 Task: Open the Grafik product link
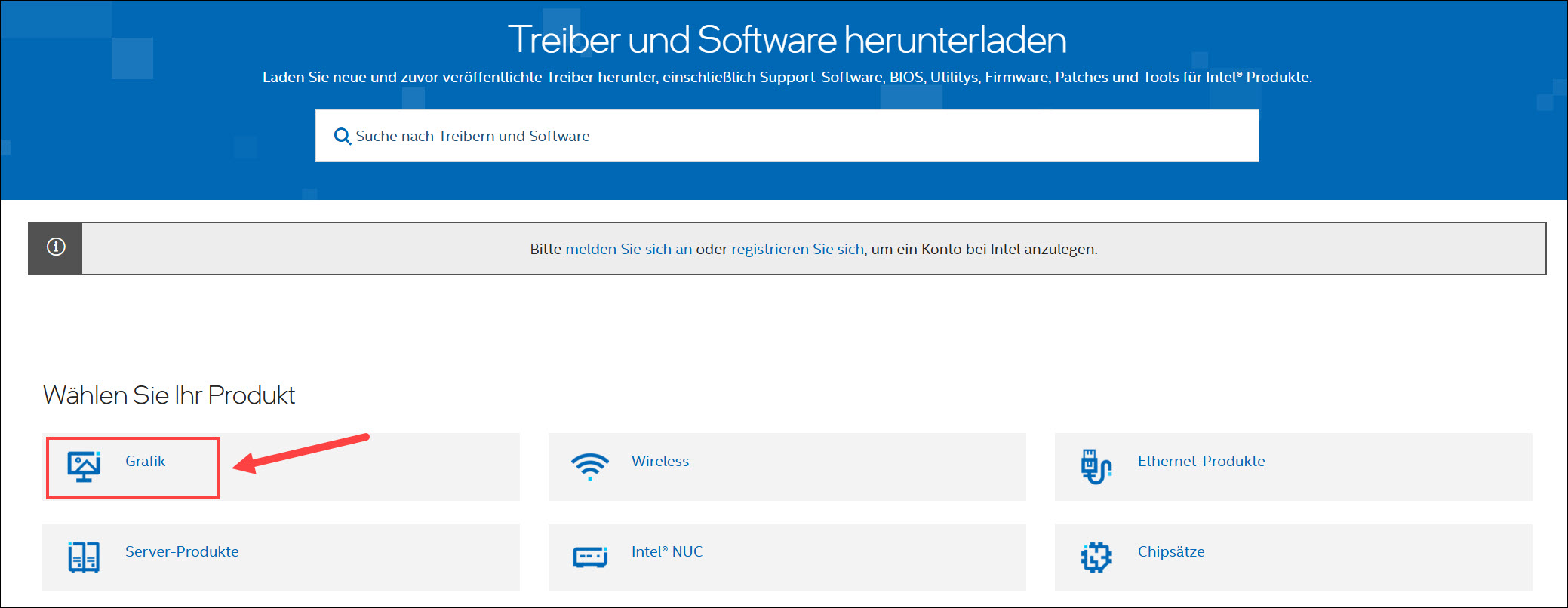coord(145,461)
